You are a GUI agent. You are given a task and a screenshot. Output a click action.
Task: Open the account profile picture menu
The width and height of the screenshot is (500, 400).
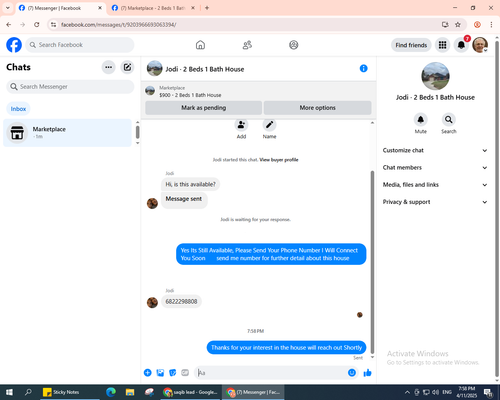(480, 45)
